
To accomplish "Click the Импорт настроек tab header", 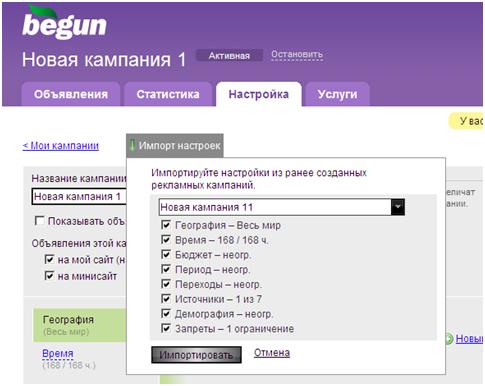I will tap(175, 146).
